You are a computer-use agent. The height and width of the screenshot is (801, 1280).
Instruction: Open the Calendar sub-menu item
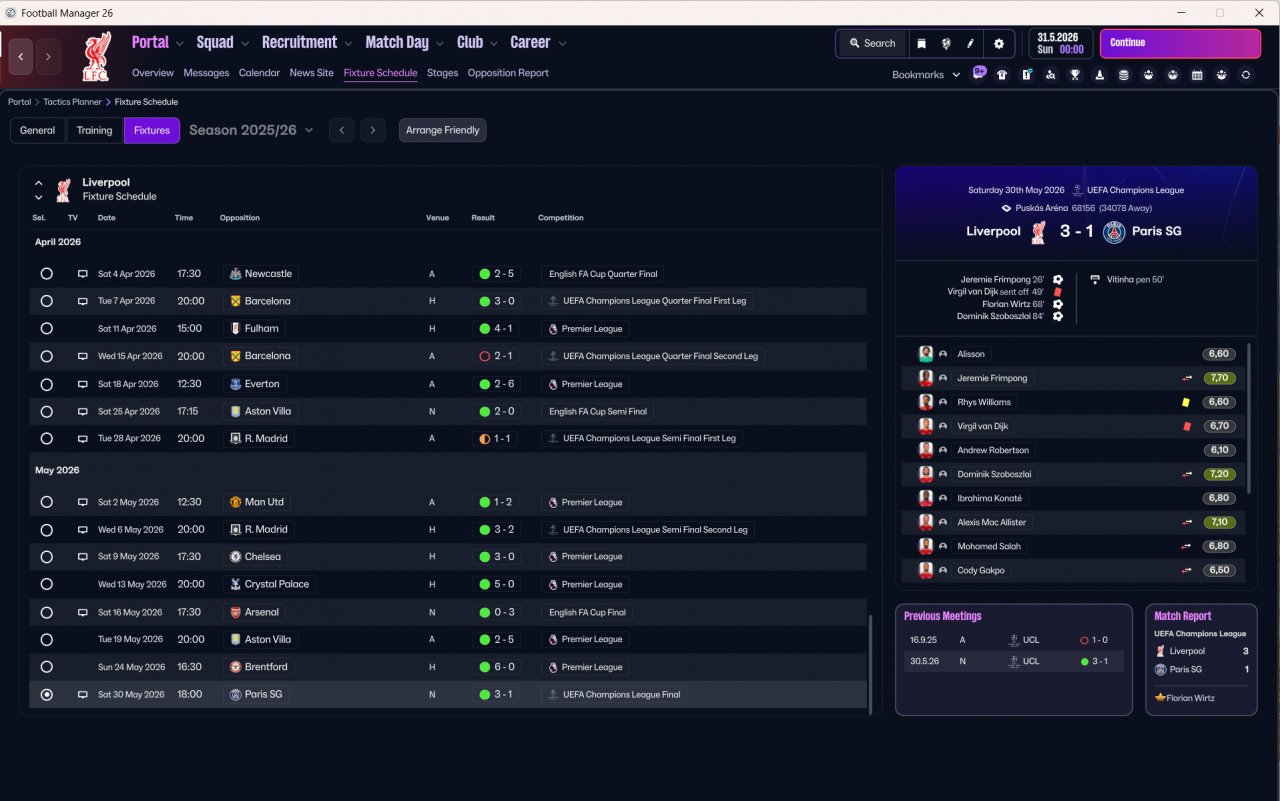pyautogui.click(x=259, y=73)
